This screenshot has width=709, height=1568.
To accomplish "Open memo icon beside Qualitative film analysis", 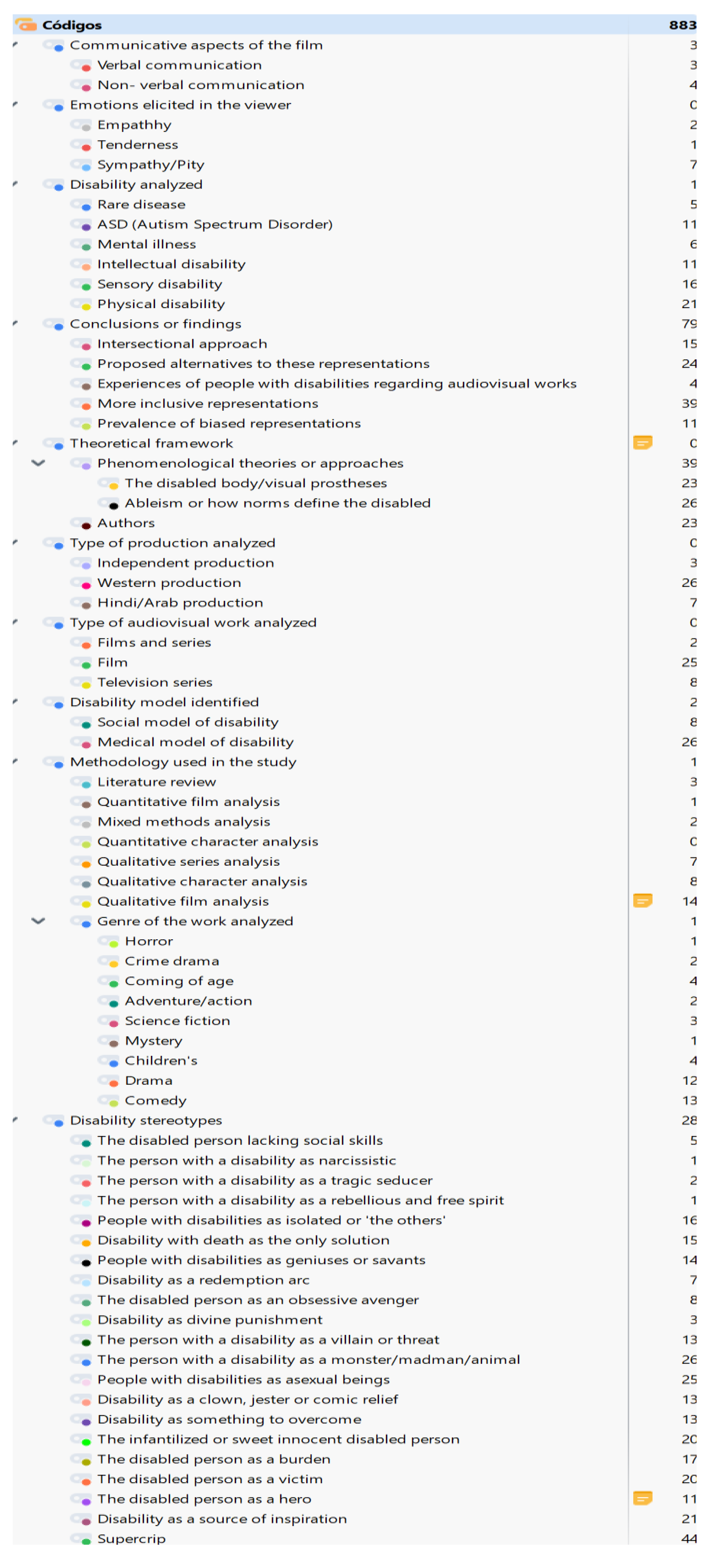I will coord(642,900).
